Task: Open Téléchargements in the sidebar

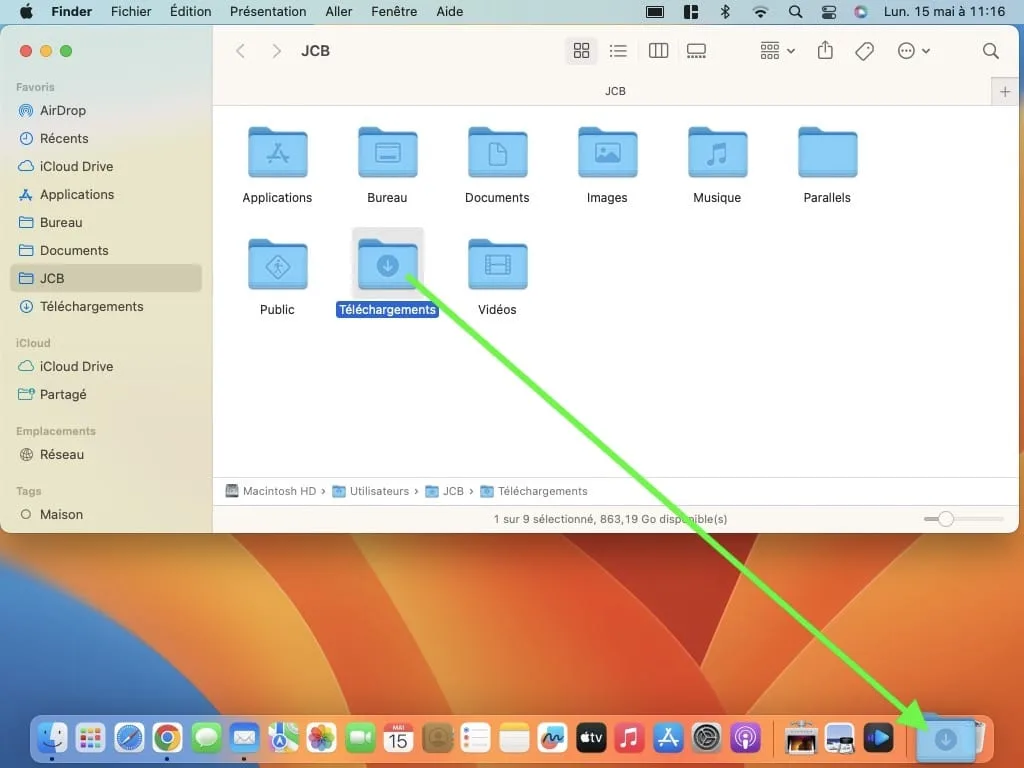Action: click(106, 306)
